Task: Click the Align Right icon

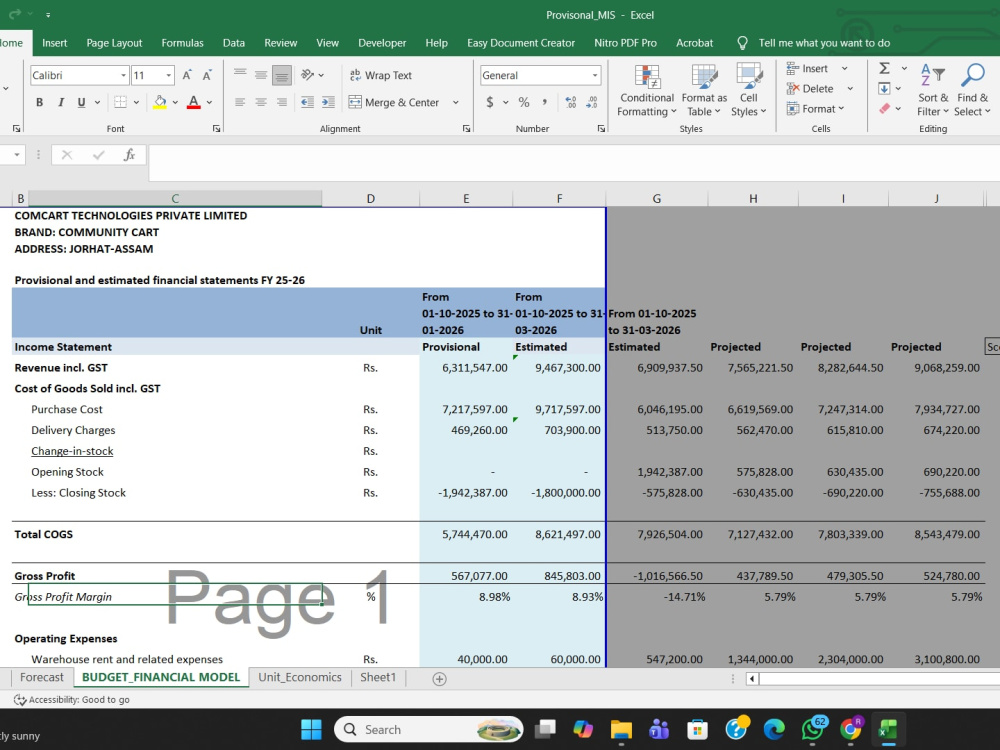Action: click(x=281, y=102)
